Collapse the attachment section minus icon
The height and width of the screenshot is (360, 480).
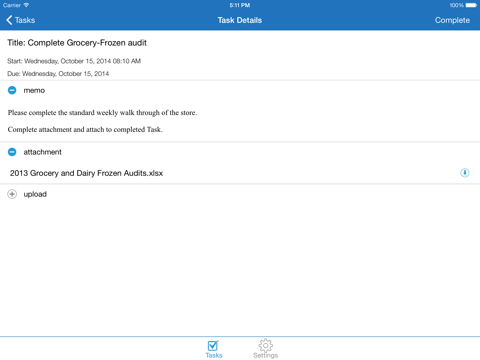(12, 152)
